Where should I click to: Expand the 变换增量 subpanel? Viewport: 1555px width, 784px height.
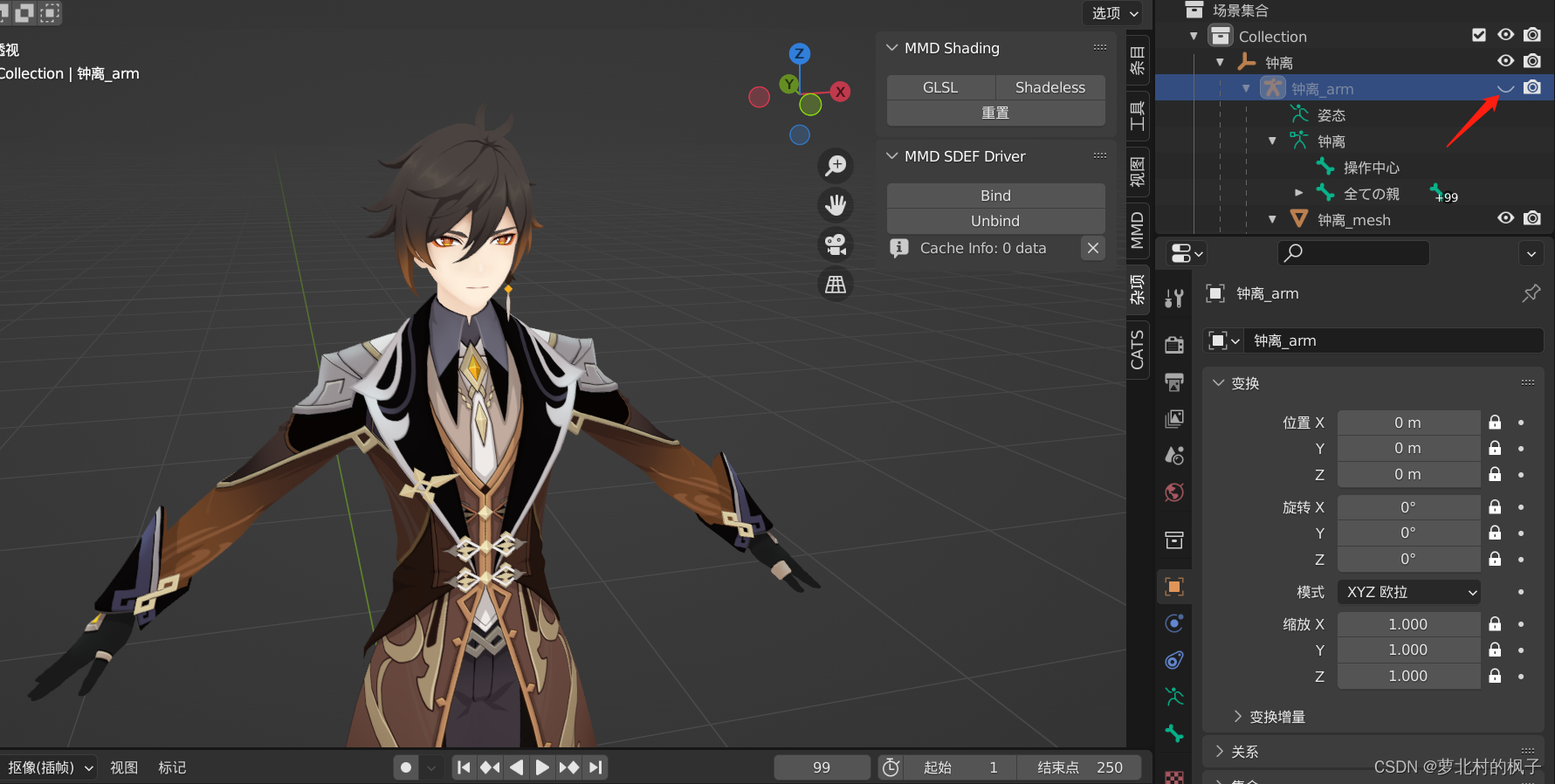[1237, 717]
